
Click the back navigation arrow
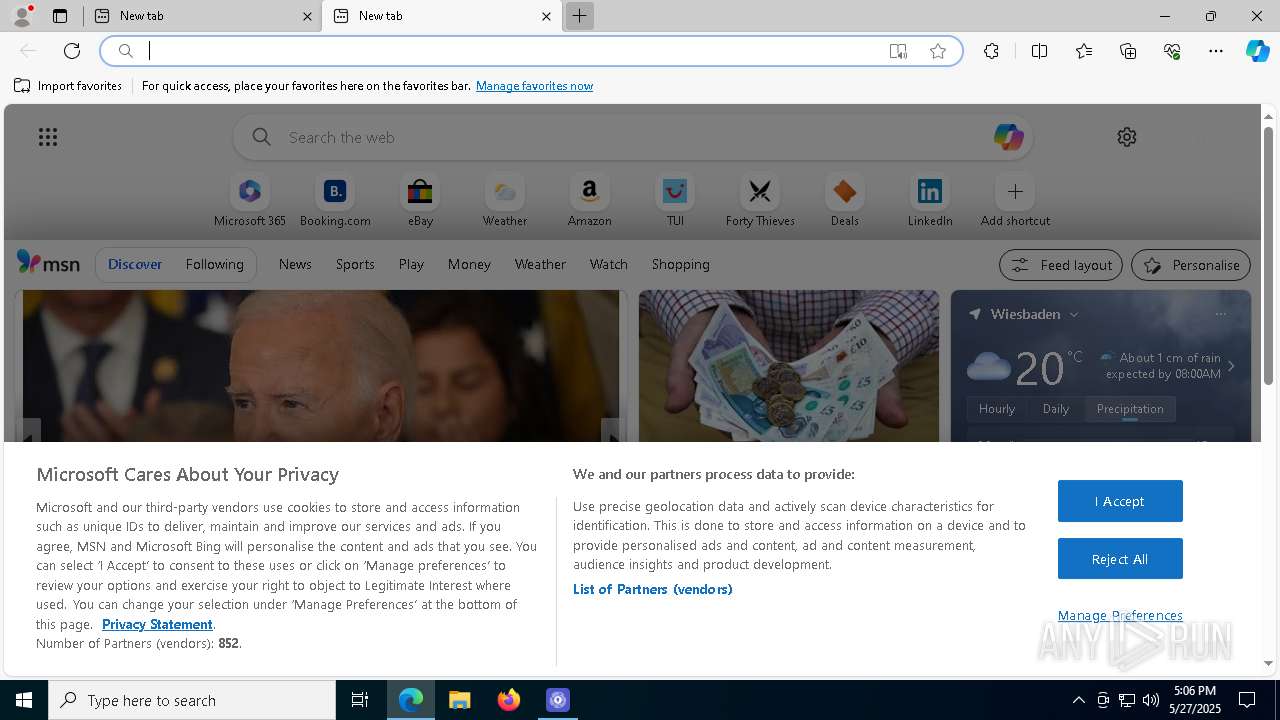tap(28, 51)
